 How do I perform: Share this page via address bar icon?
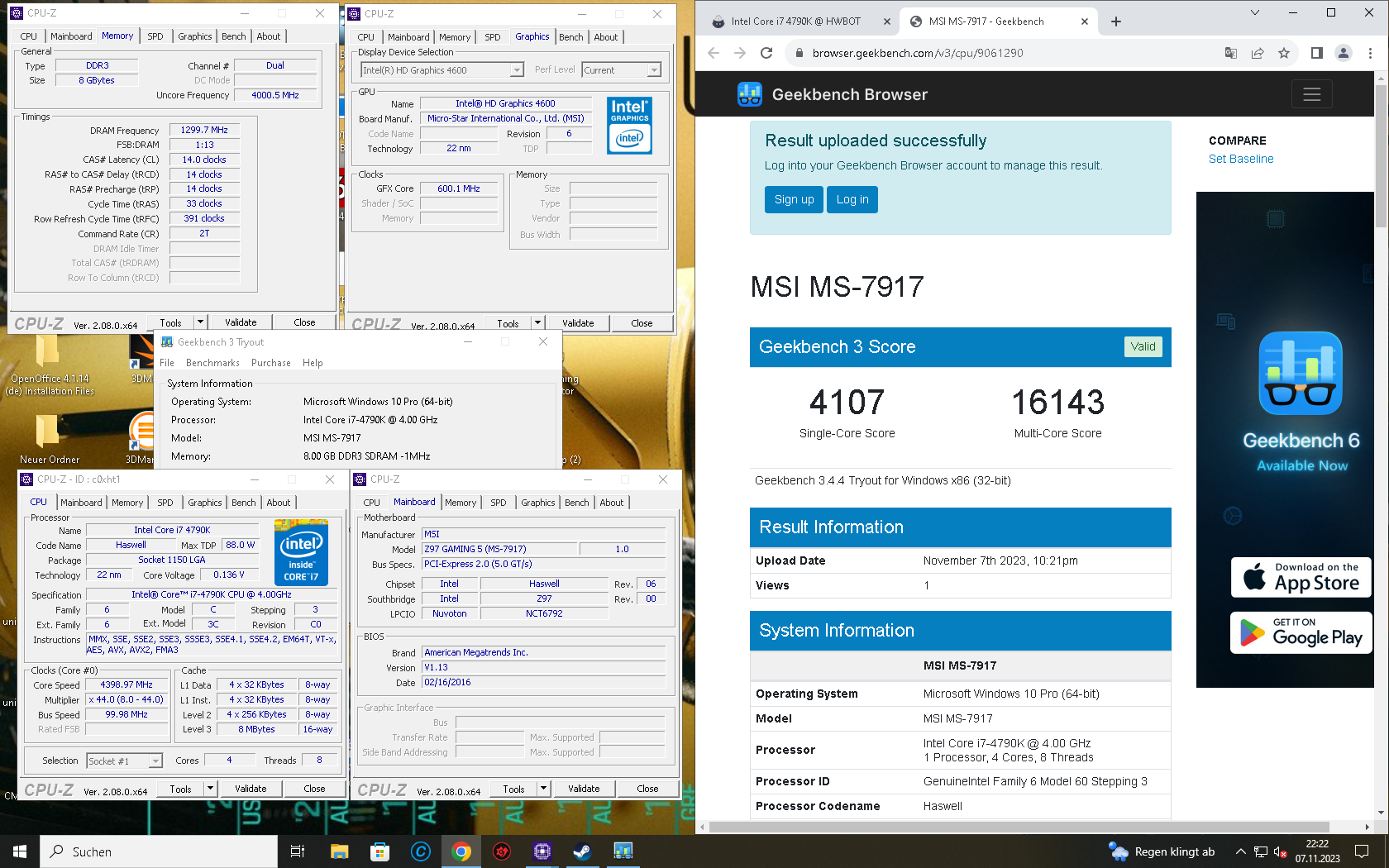pos(1258,53)
